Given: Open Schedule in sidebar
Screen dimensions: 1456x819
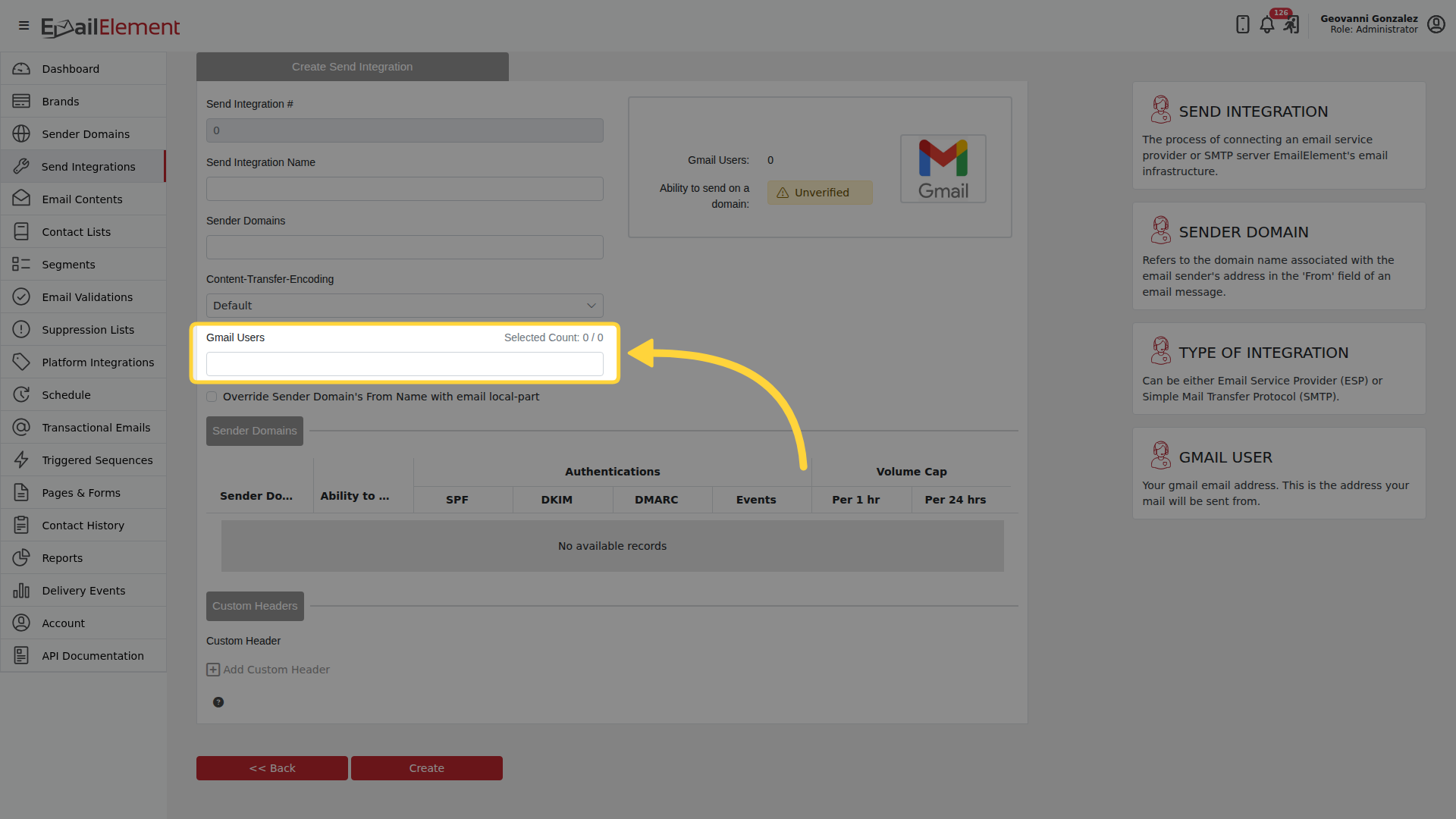Looking at the screenshot, I should [x=83, y=395].
